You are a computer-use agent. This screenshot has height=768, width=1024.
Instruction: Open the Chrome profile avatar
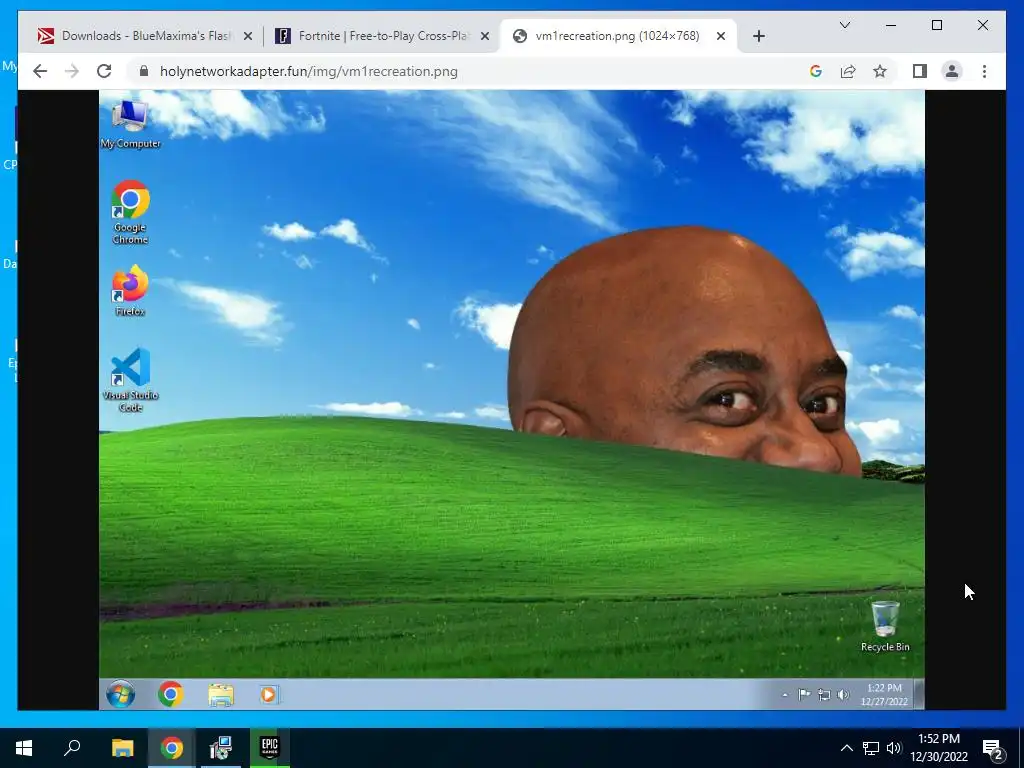(952, 71)
